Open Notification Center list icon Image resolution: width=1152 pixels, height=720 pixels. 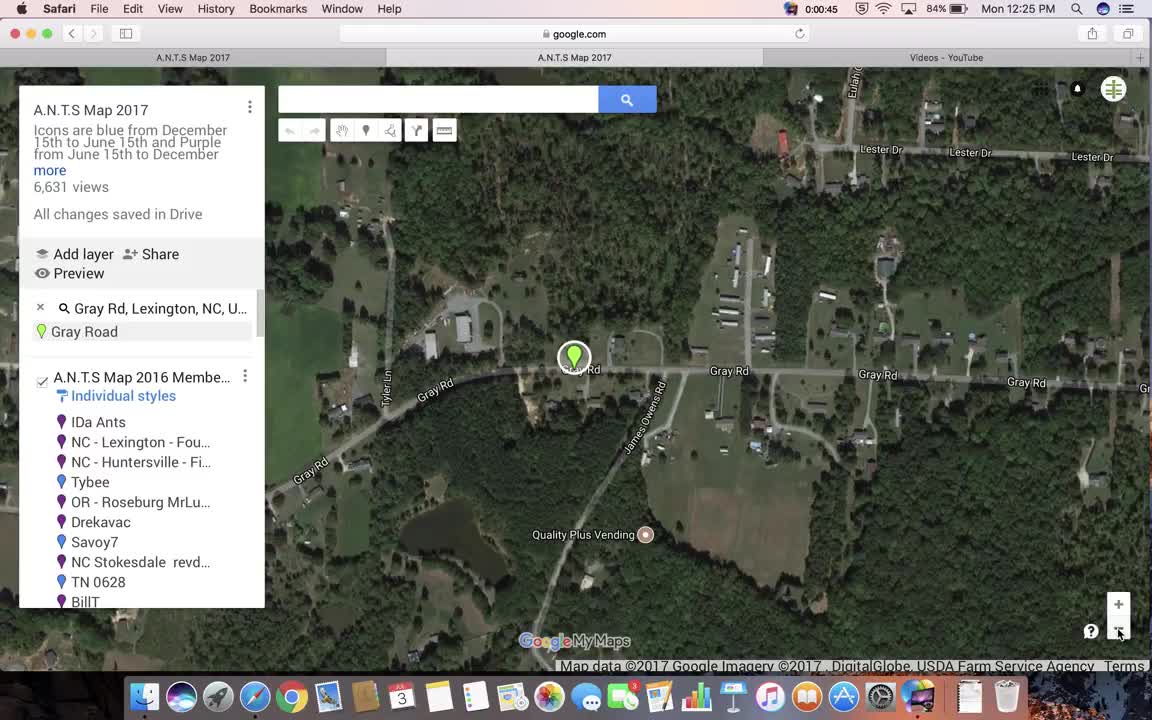coord(1126,9)
